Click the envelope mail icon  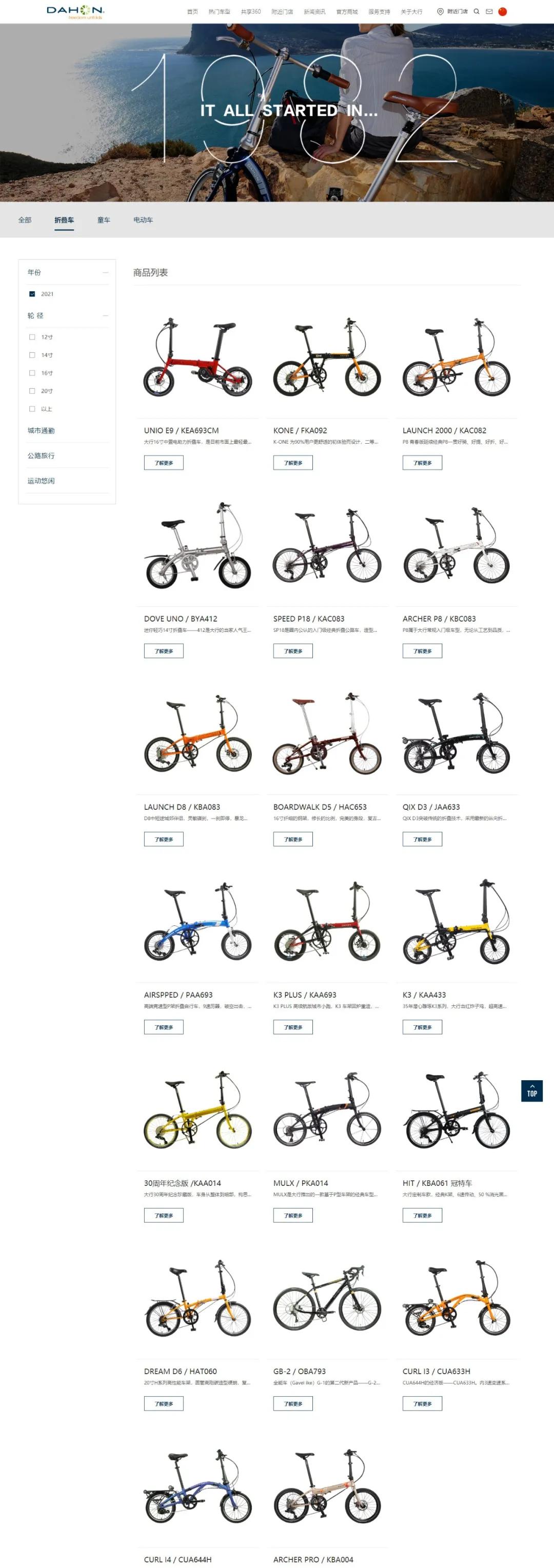[x=489, y=12]
